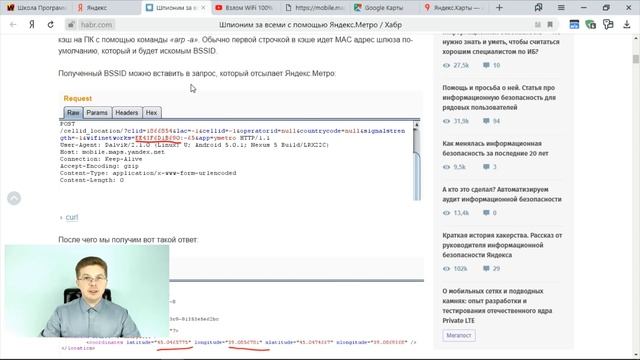Switch to the Google Карты tab
Image resolution: width=640 pixels, height=360 pixels.
[379, 8]
